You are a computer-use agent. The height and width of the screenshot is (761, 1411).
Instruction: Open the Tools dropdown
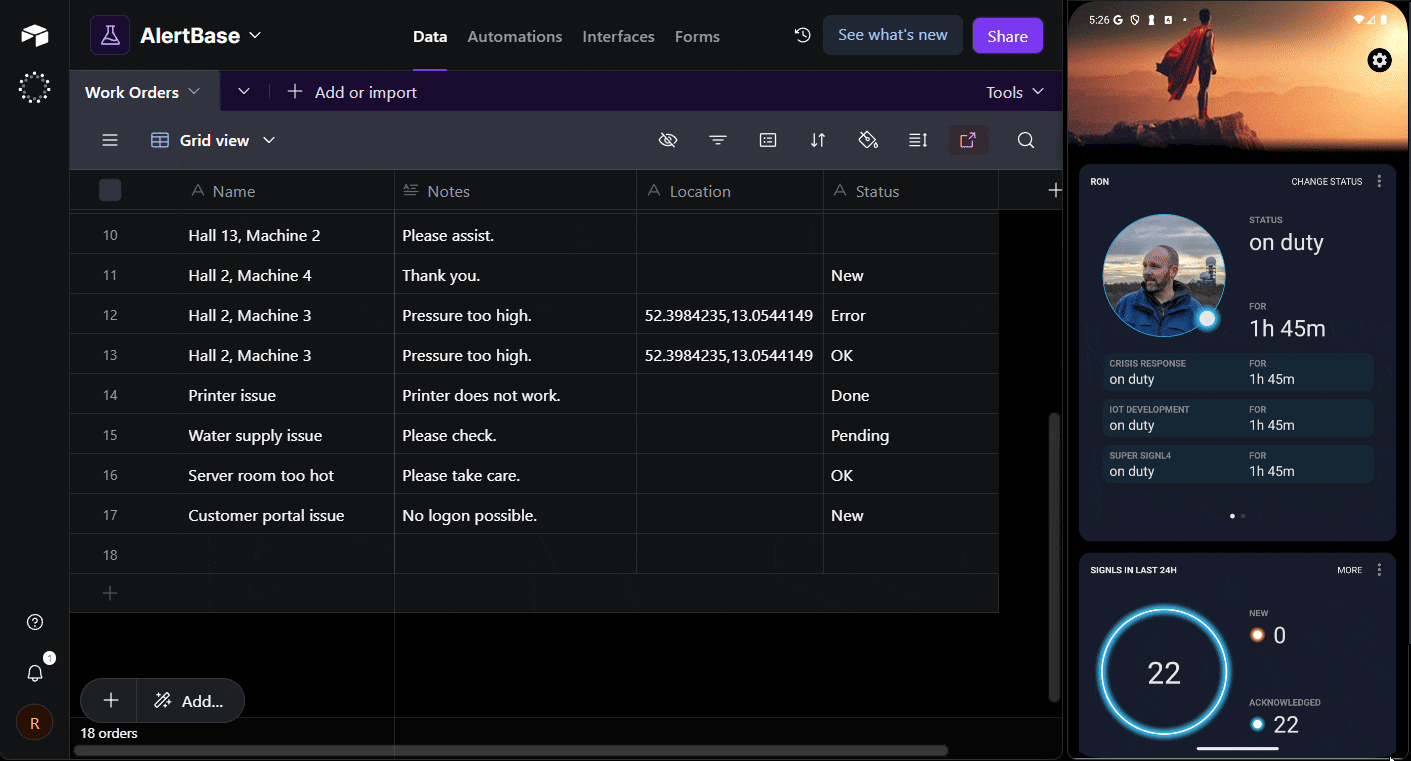pyautogui.click(x=1015, y=92)
